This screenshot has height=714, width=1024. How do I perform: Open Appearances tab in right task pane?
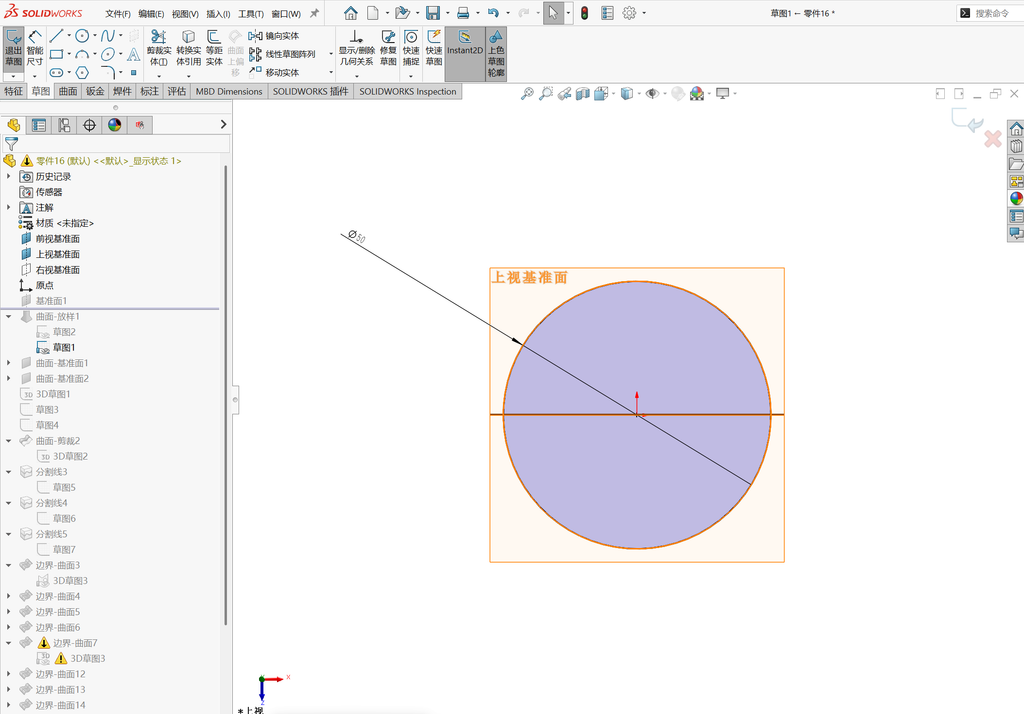tap(1016, 199)
